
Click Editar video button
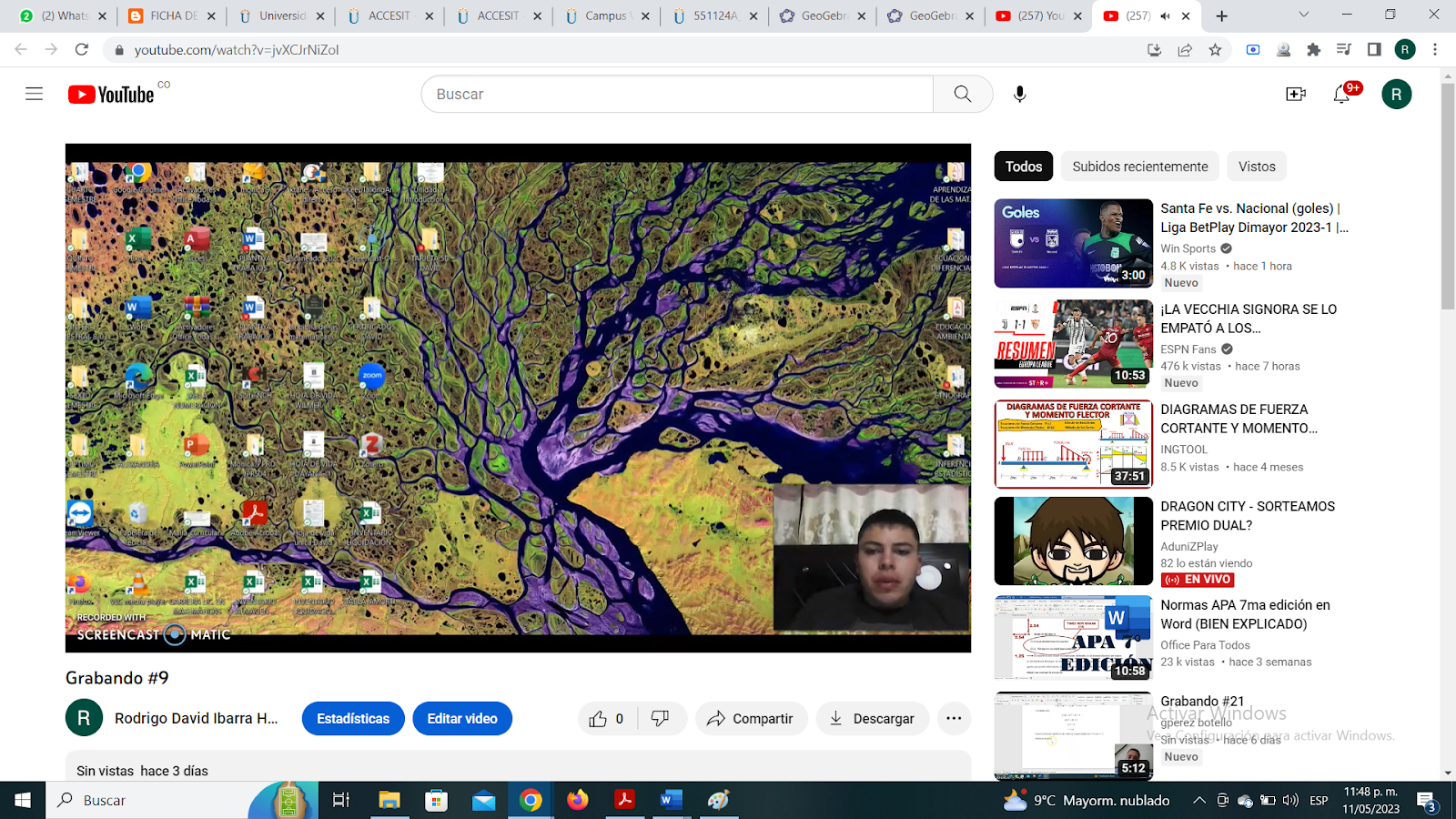(462, 719)
